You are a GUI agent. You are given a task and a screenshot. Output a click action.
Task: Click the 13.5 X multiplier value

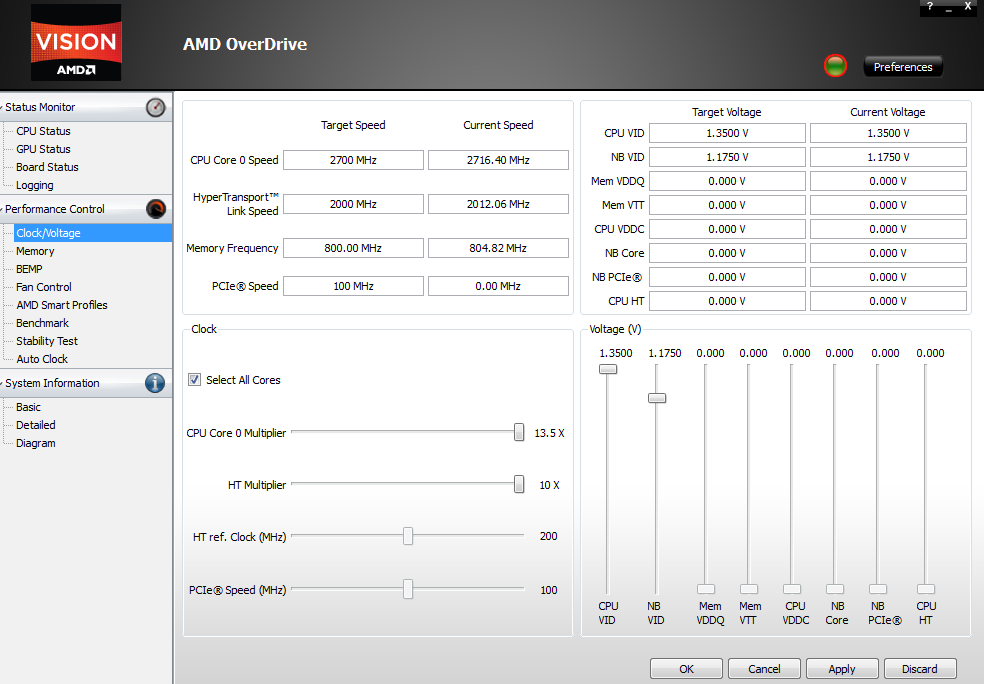(x=549, y=433)
